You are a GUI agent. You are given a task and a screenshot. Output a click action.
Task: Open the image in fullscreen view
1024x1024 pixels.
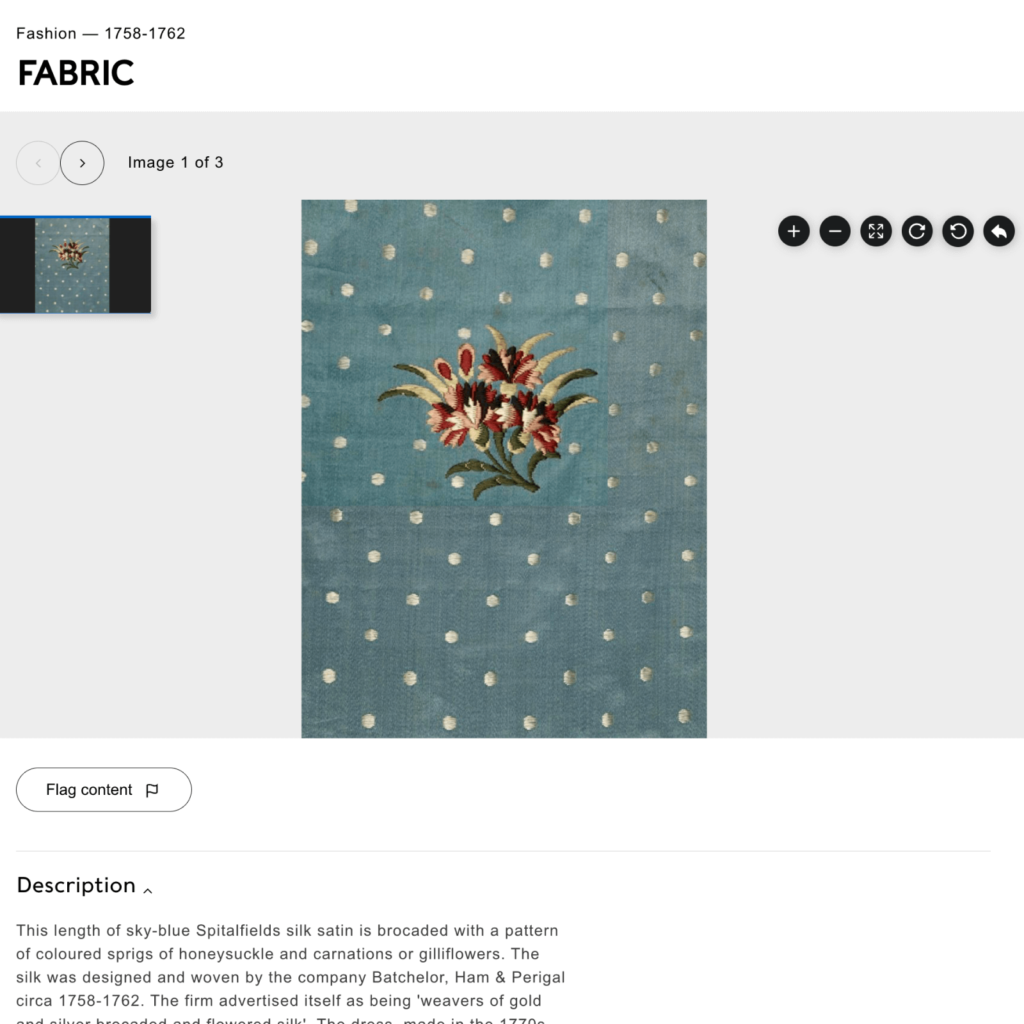click(876, 232)
